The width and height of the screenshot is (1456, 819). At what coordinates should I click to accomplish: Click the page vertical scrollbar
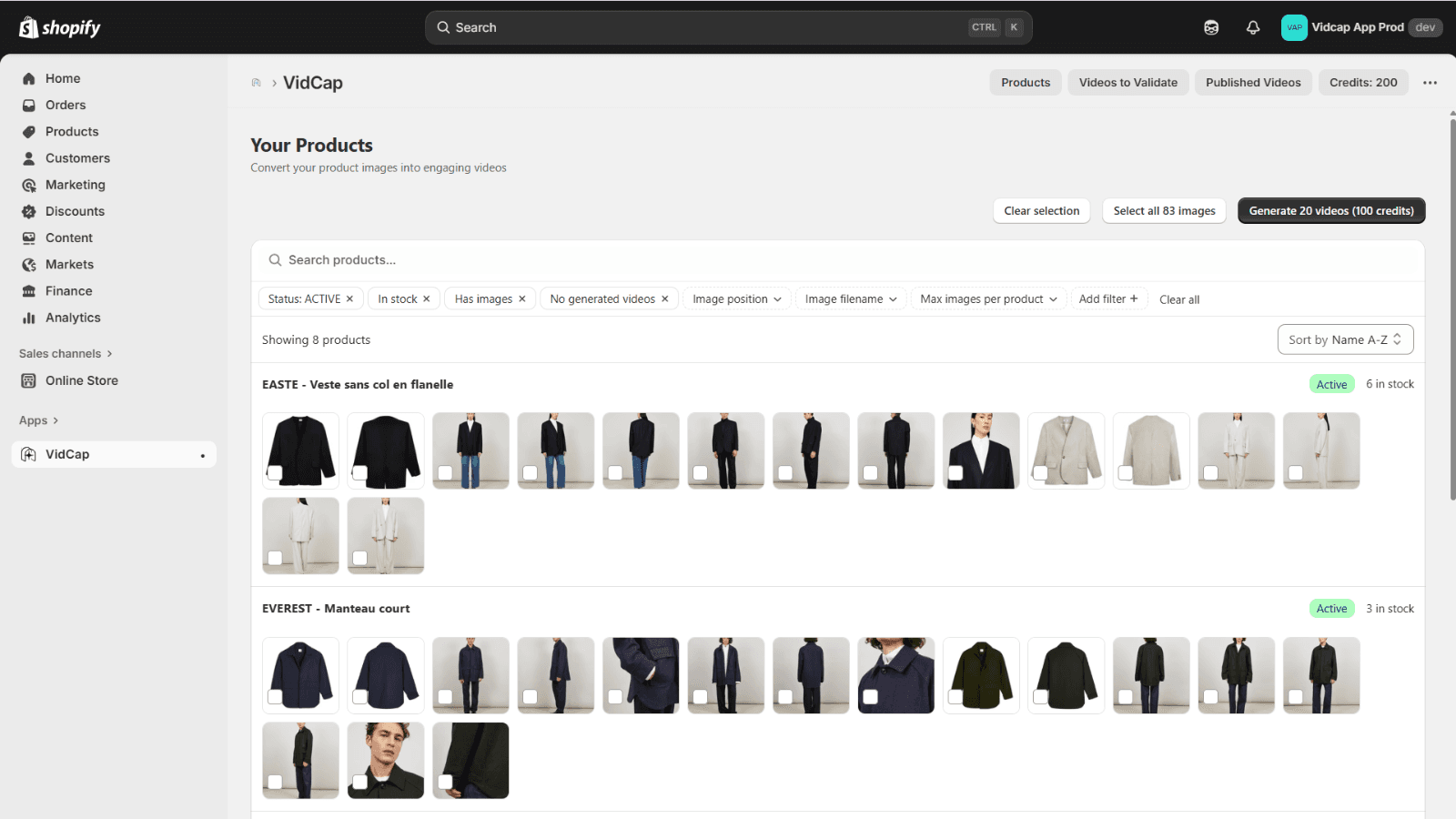pos(1452,308)
